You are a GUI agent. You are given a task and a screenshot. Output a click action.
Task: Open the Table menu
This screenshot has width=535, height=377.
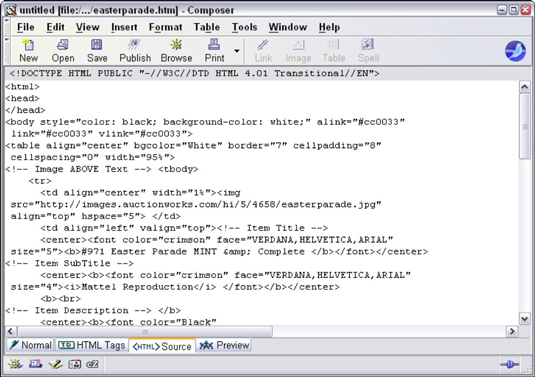pyautogui.click(x=207, y=27)
